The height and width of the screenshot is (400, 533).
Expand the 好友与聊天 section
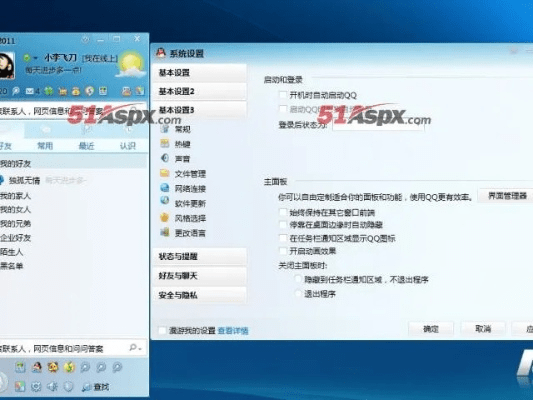click(200, 276)
